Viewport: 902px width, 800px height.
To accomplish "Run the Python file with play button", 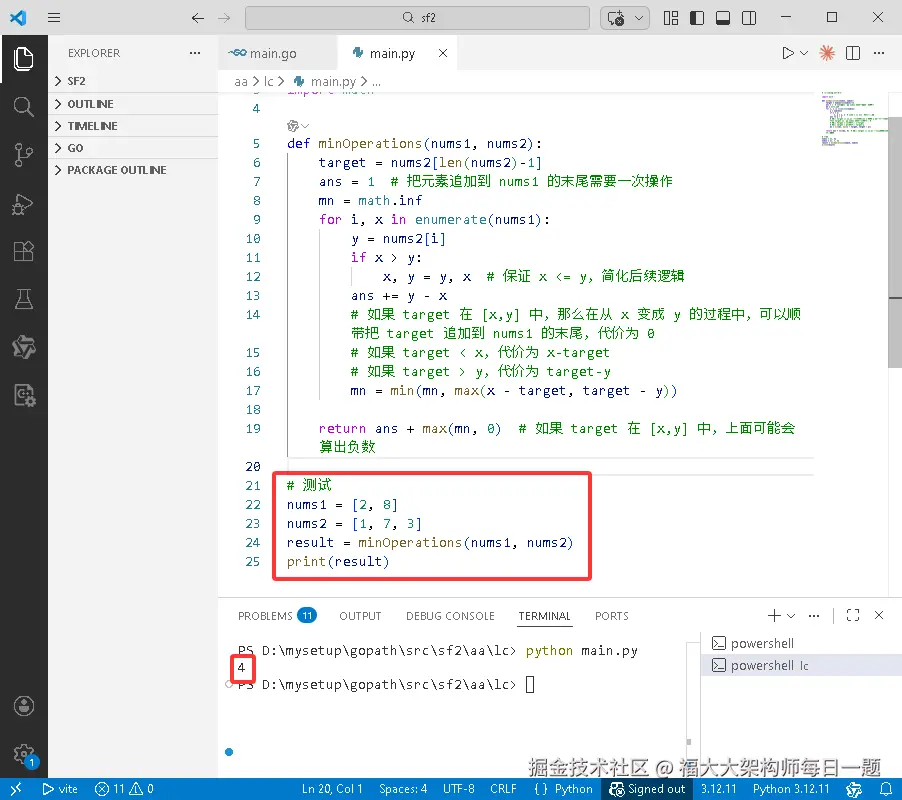I will point(788,53).
